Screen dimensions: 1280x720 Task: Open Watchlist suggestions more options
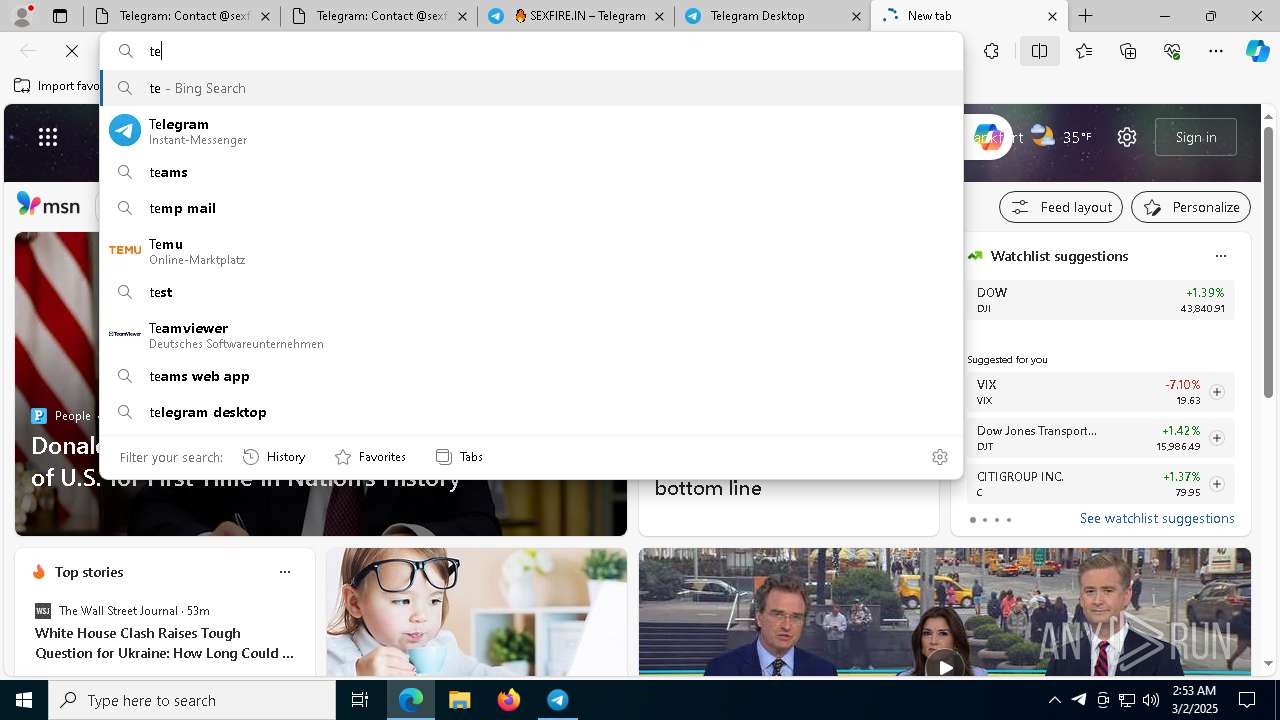coord(1220,256)
